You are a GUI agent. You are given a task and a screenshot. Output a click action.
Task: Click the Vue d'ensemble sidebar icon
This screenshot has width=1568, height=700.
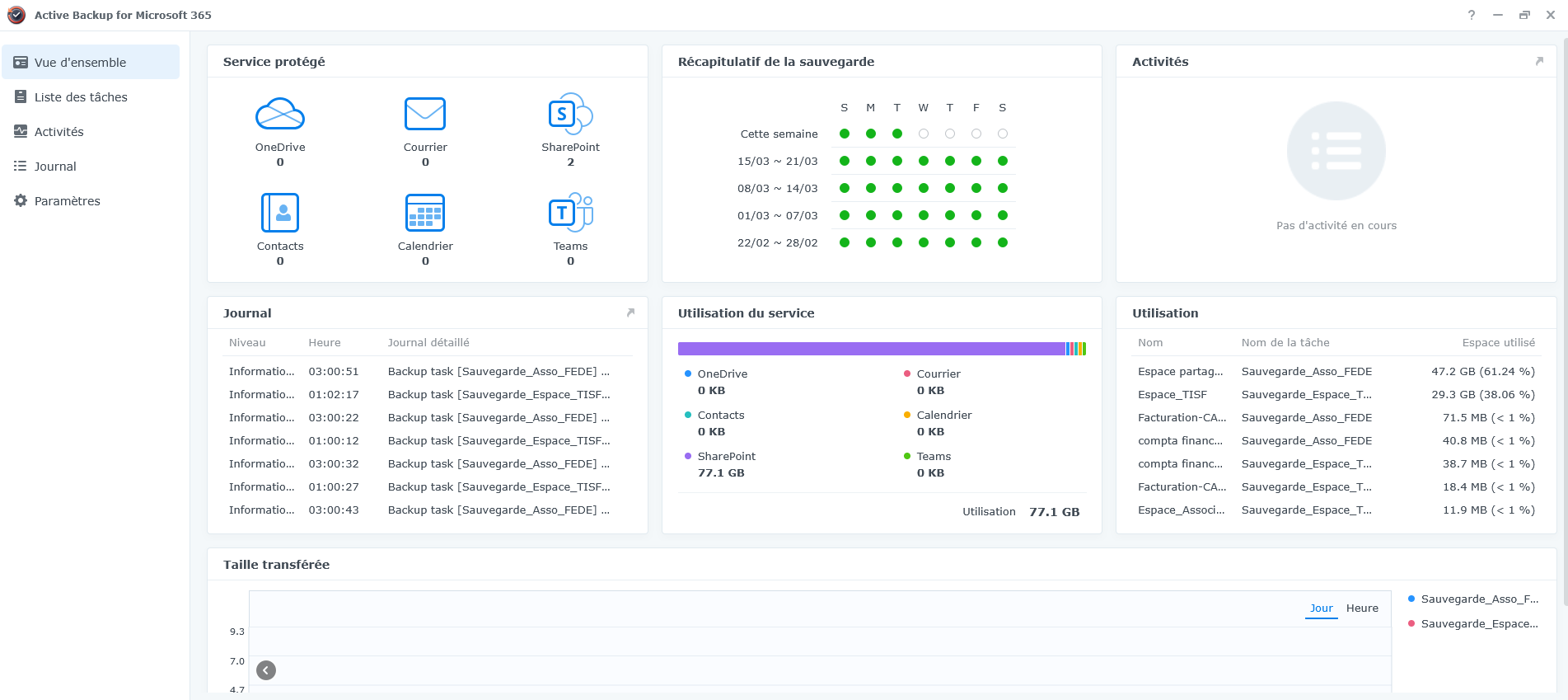coord(21,63)
